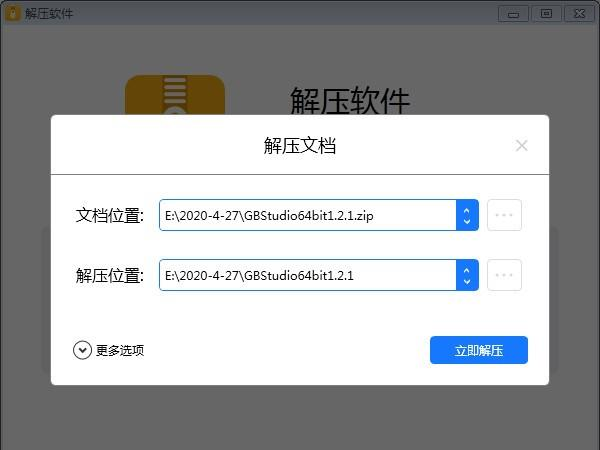Viewport: 600px width, 450px height.
Task: Click the 文档位置: label
Action: pyautogui.click(x=110, y=215)
